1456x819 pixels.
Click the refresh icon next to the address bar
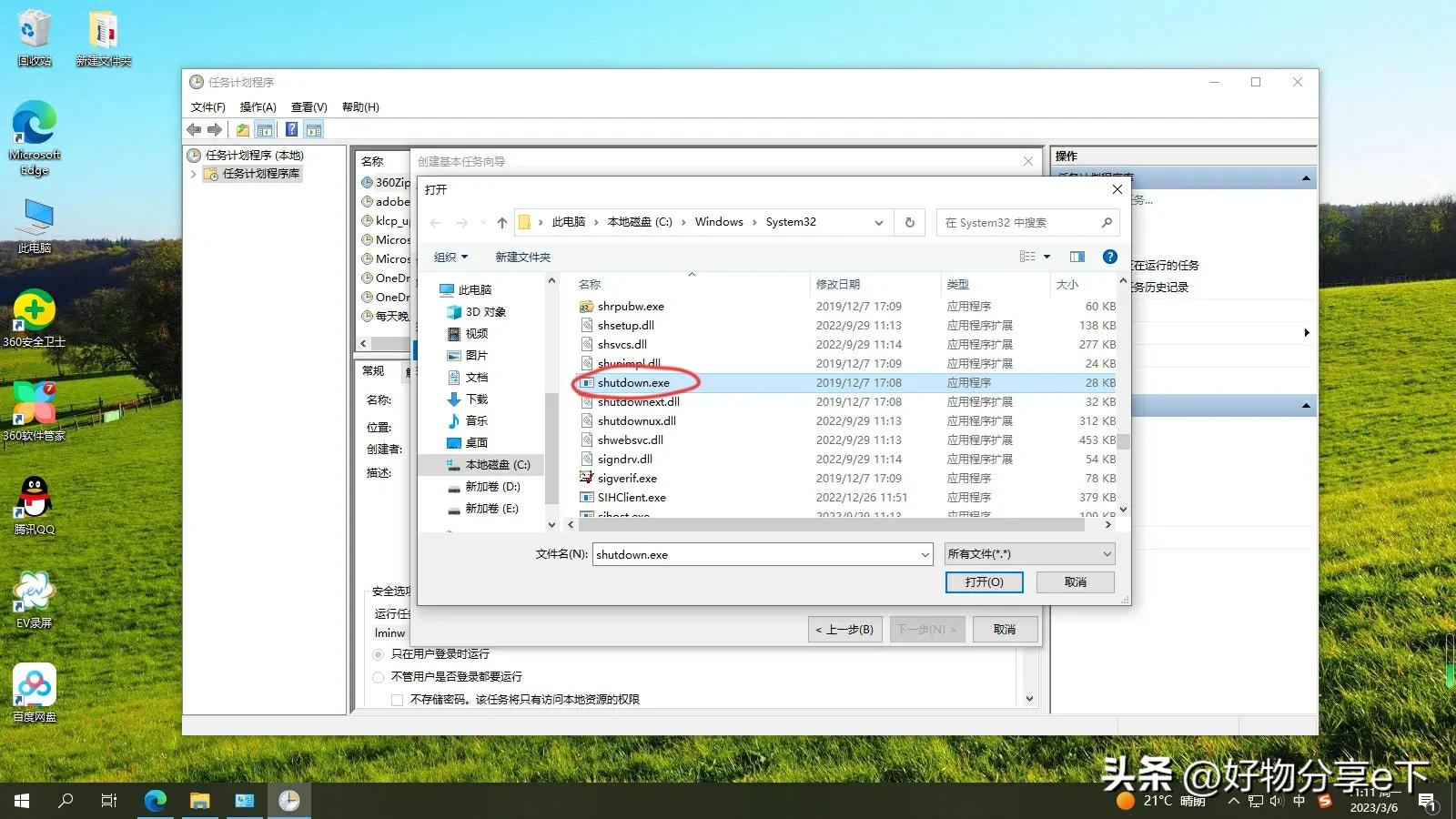point(909,222)
